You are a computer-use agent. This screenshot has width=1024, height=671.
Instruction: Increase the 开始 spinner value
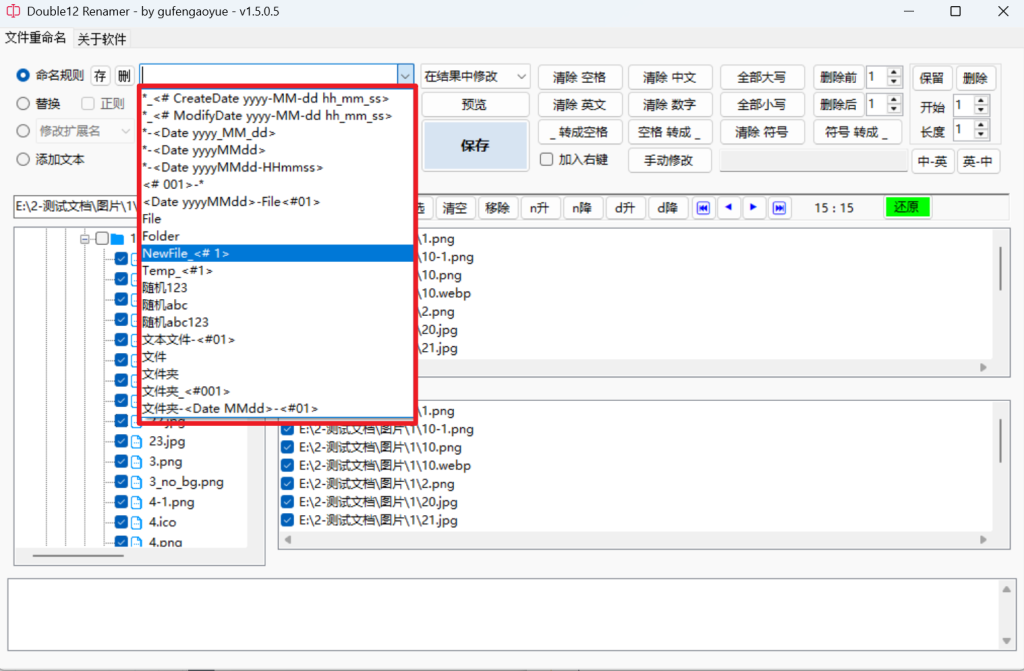coord(981,101)
